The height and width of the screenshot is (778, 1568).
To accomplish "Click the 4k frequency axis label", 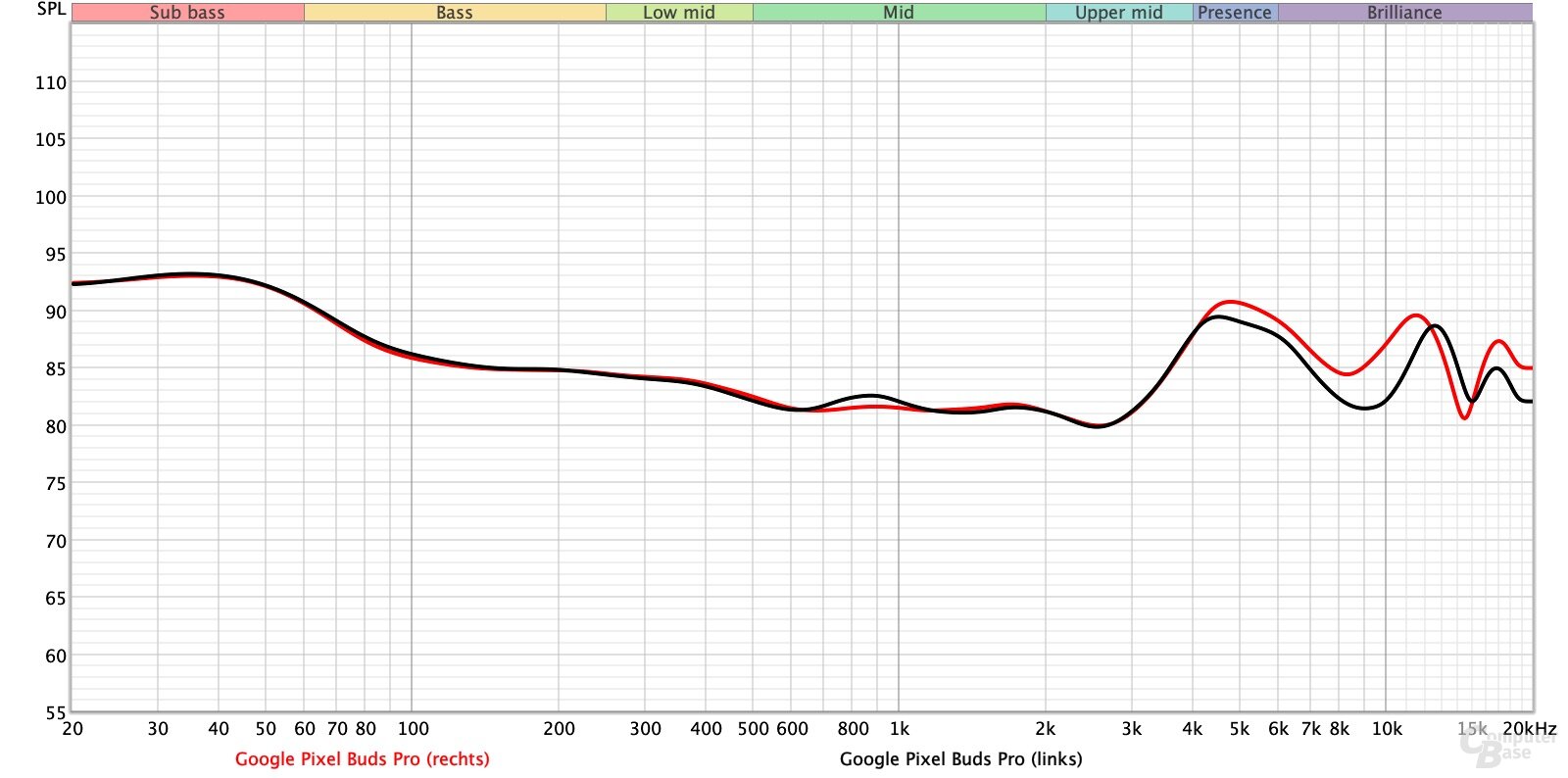I will [x=1193, y=729].
